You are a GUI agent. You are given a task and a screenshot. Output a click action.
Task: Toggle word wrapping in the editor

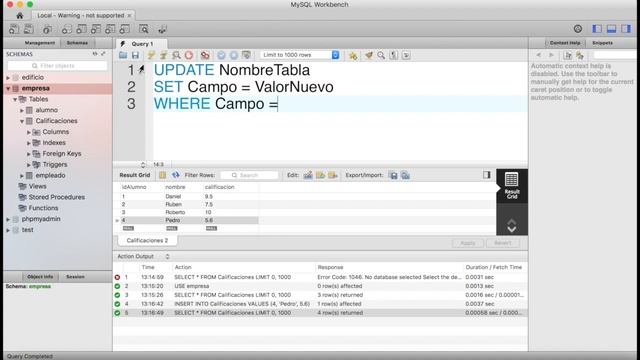pos(406,55)
